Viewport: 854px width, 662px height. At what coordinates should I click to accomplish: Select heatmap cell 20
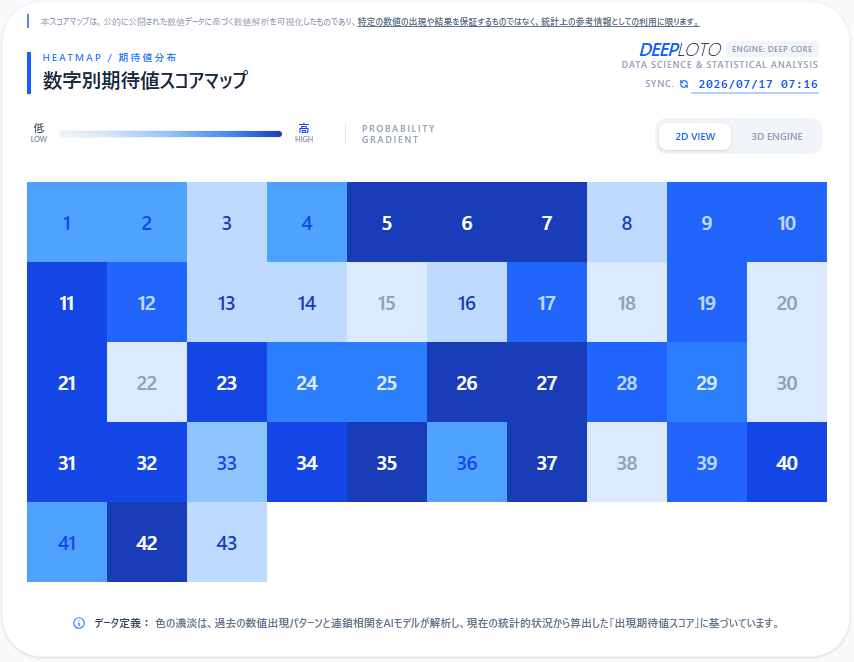point(787,302)
